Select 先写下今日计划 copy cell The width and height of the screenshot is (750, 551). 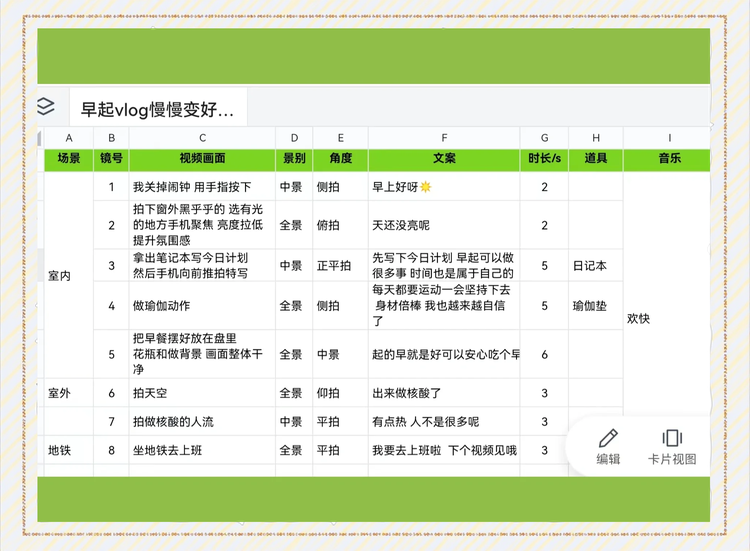click(444, 265)
